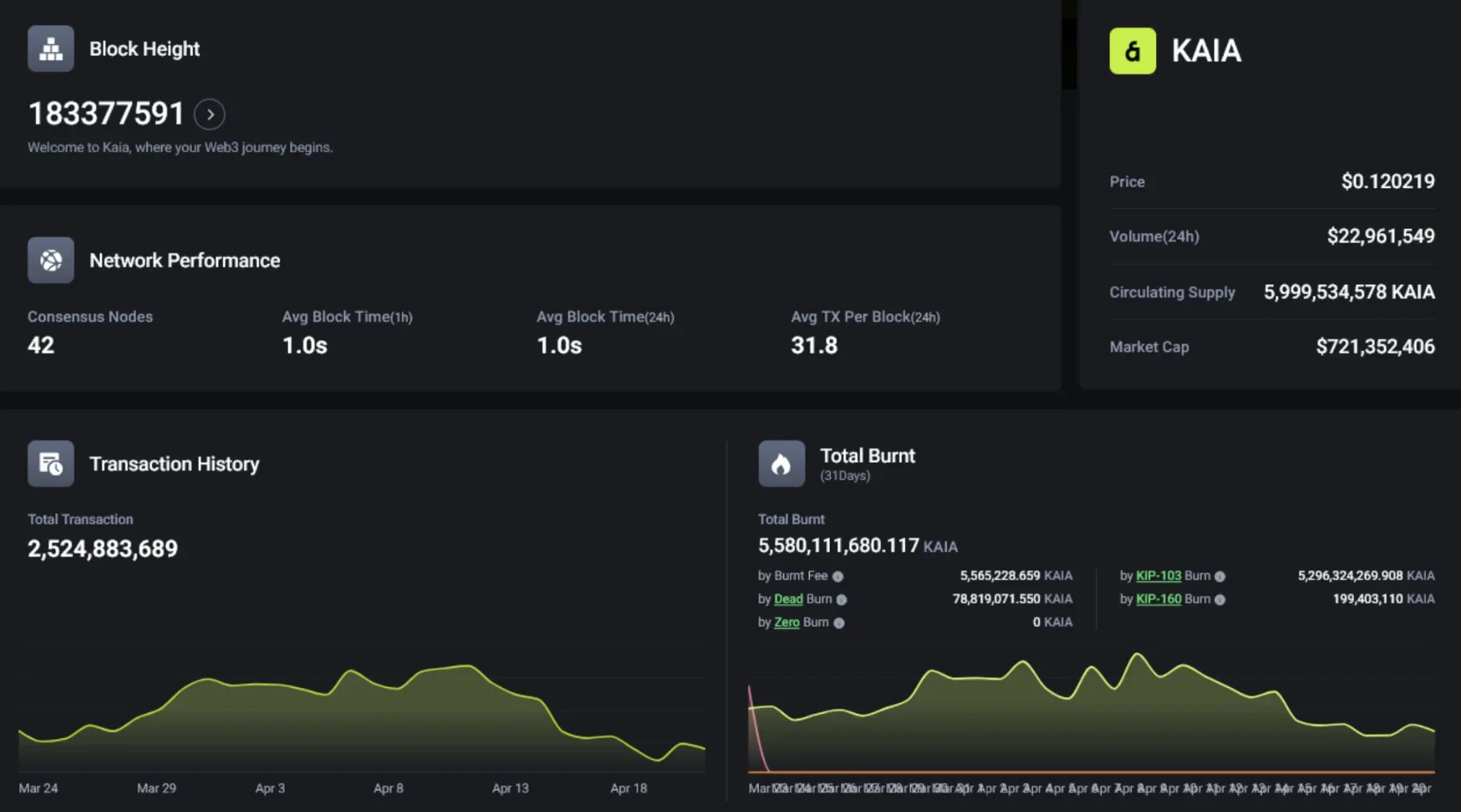Click KIP-160 Burn amount 199,403,110 KAIA
The height and width of the screenshot is (812, 1461).
pyautogui.click(x=1384, y=599)
